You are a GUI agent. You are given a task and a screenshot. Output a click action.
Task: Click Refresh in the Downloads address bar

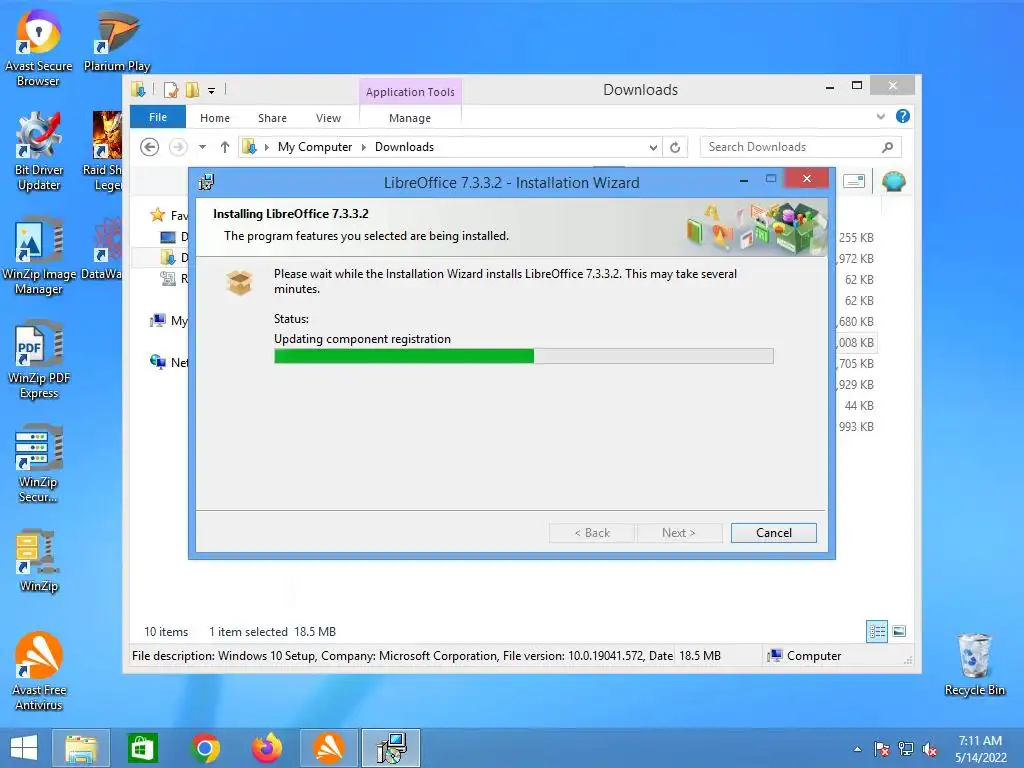(675, 148)
